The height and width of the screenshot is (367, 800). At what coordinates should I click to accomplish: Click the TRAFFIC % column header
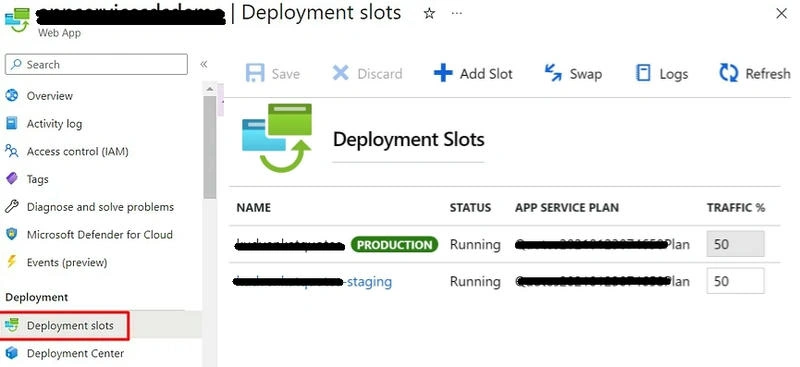click(736, 208)
